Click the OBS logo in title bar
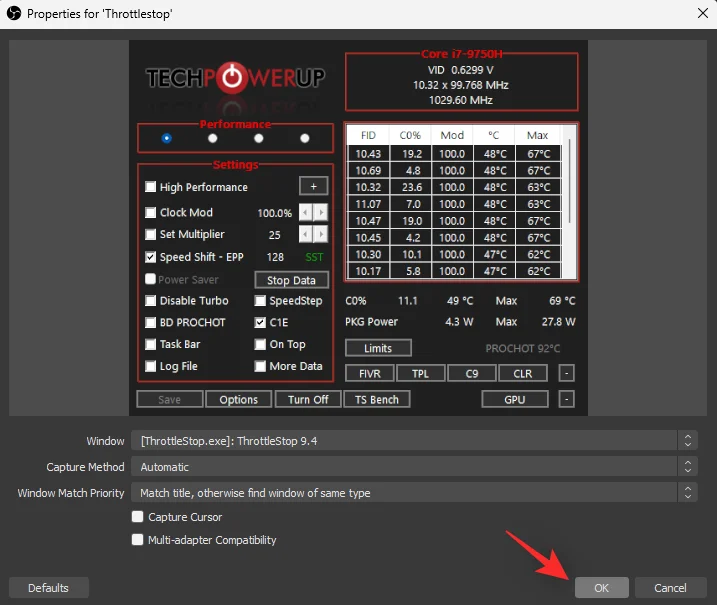The width and height of the screenshot is (717, 605). pyautogui.click(x=13, y=14)
